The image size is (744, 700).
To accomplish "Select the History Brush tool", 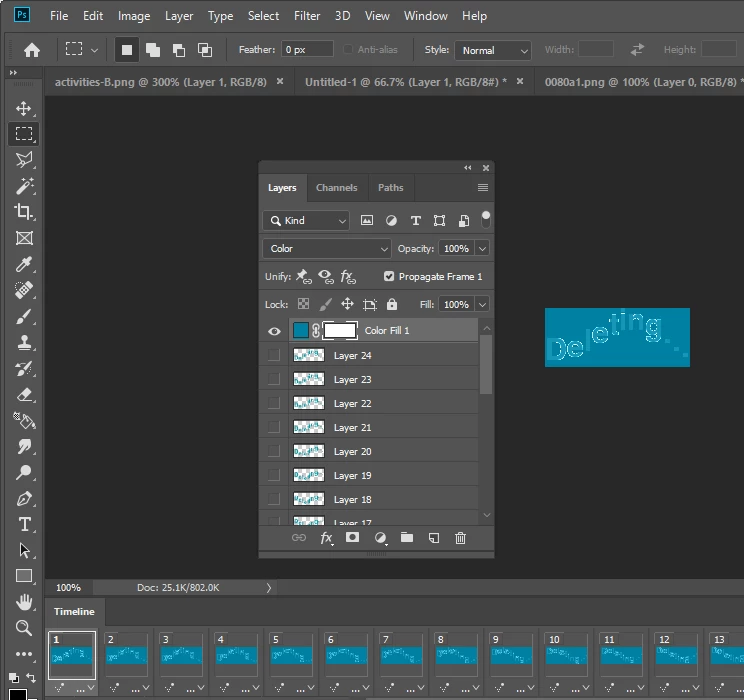I will click(24, 368).
